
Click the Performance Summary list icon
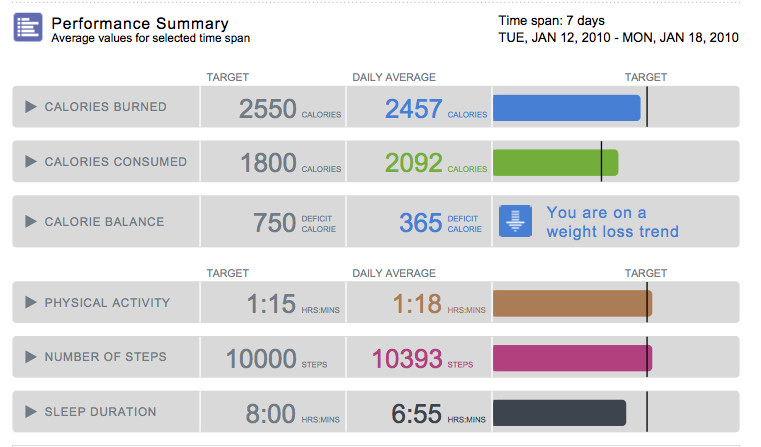point(28,28)
